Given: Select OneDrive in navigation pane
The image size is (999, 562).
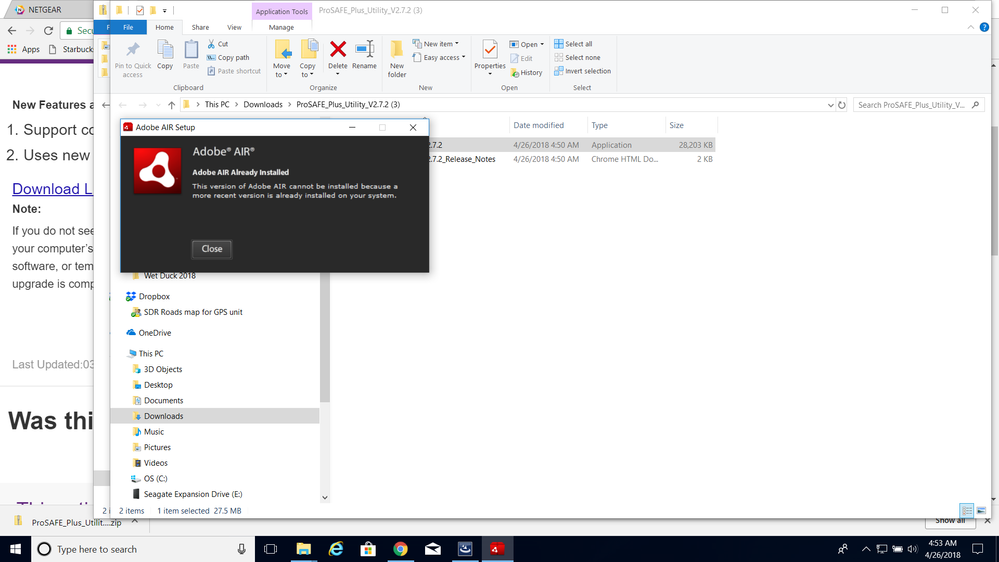Looking at the screenshot, I should tap(155, 333).
